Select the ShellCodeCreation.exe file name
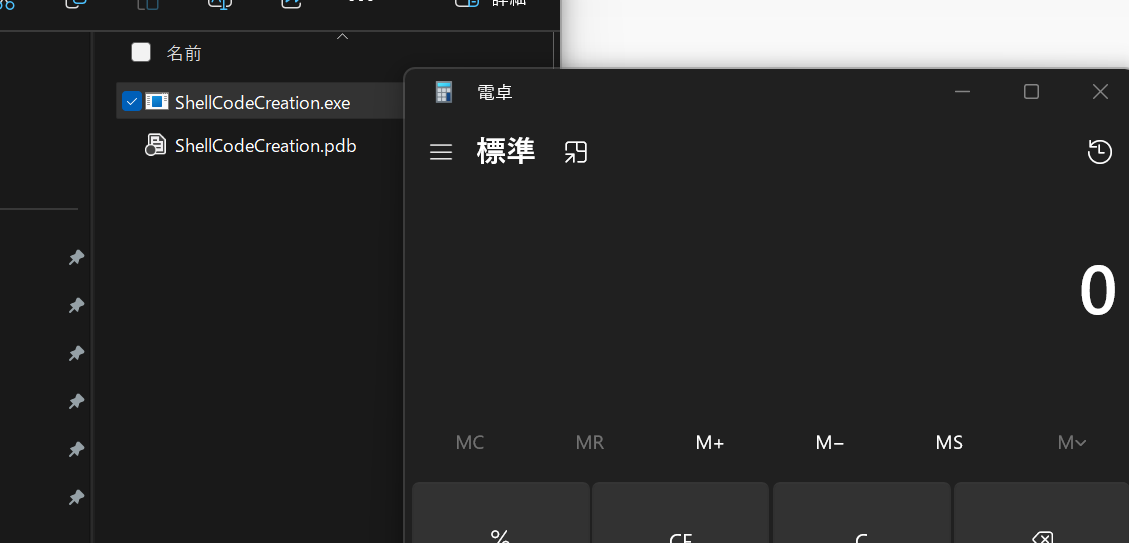The height and width of the screenshot is (543, 1129). [262, 103]
